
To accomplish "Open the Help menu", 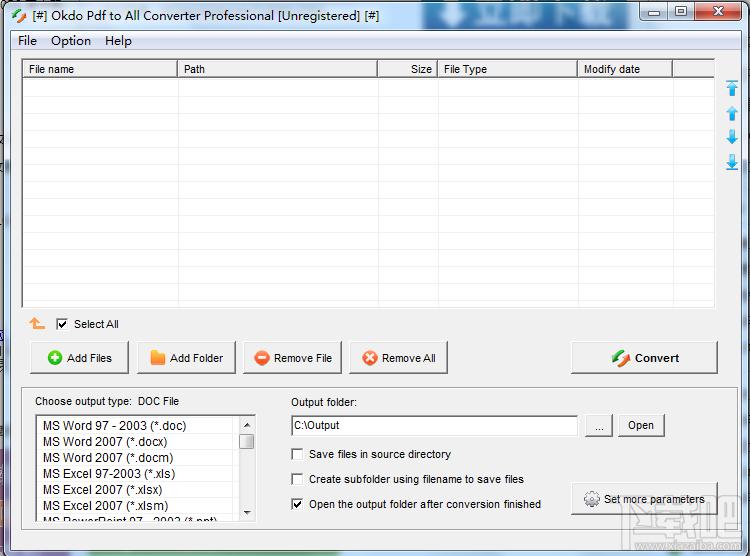I will click(x=118, y=41).
